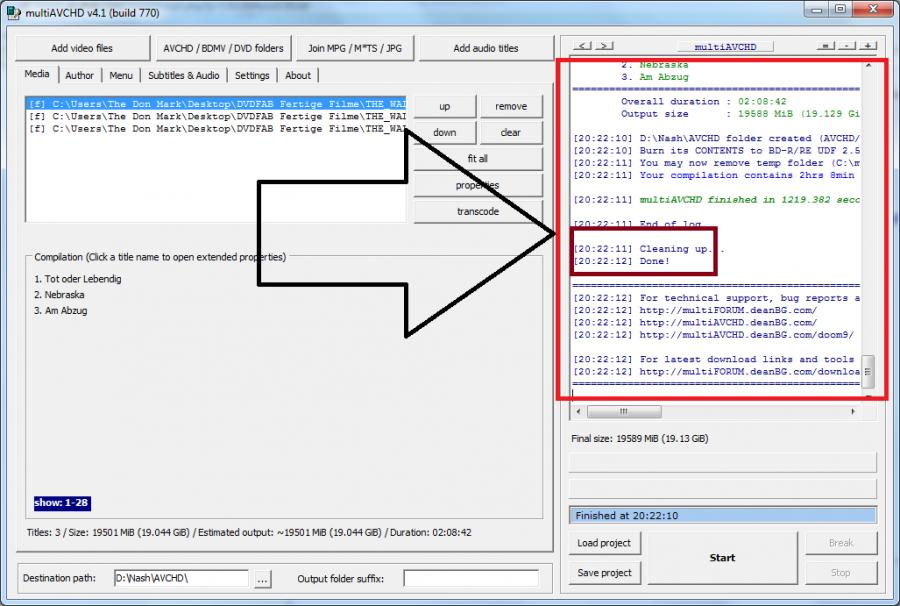Click the multiAVCHD app icon in title bar
Viewport: 900px width, 606px height.
tap(13, 12)
